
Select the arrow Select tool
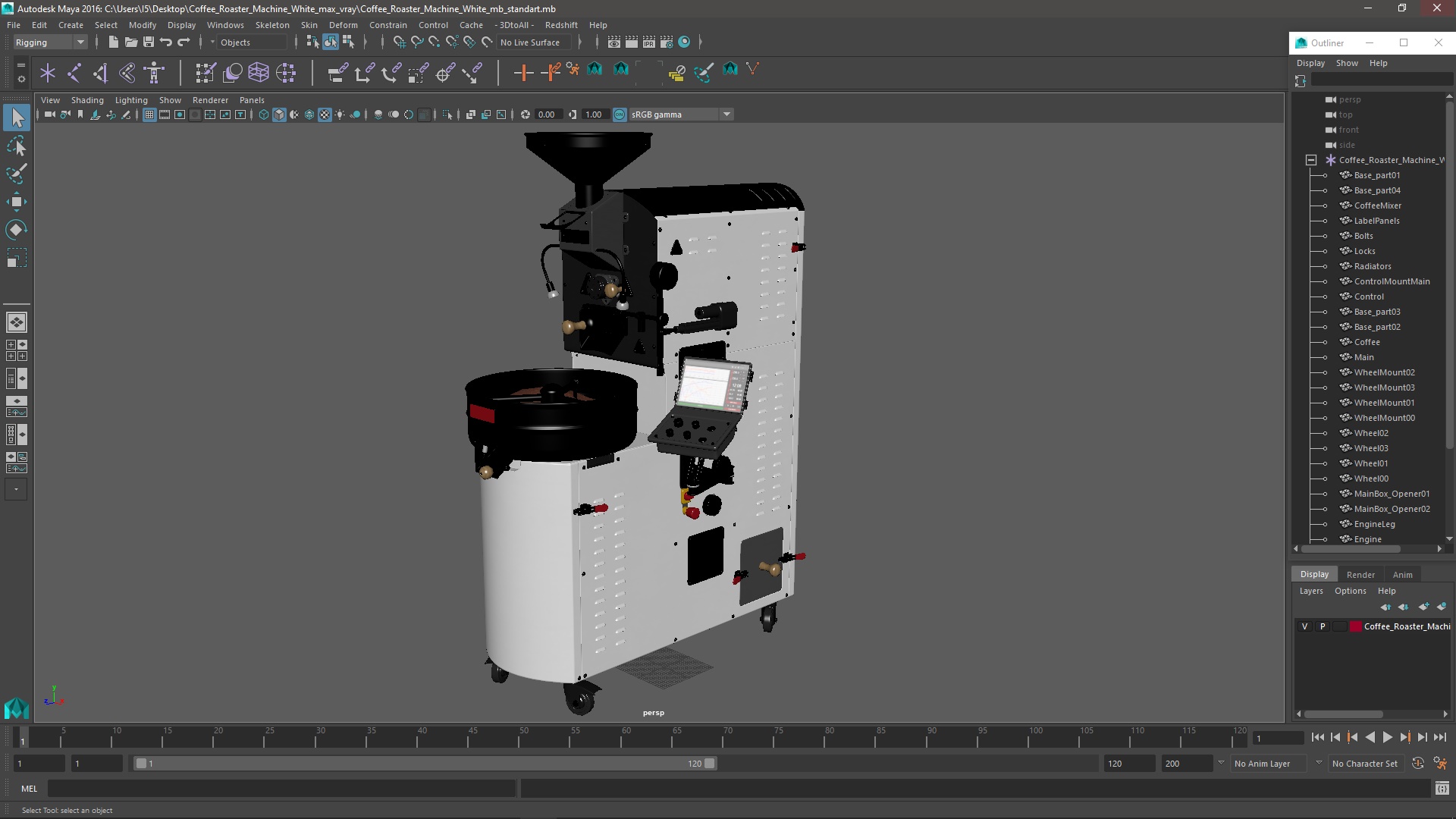17,118
